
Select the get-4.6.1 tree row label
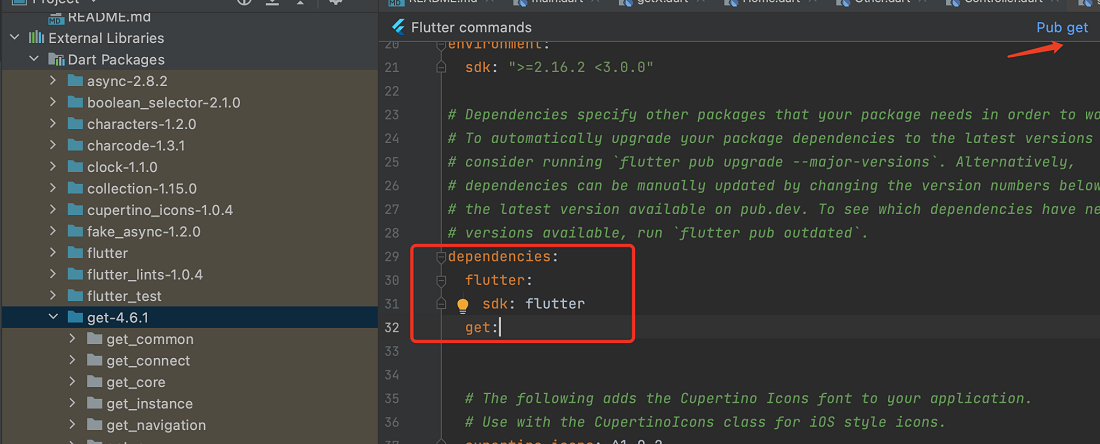[x=118, y=317]
